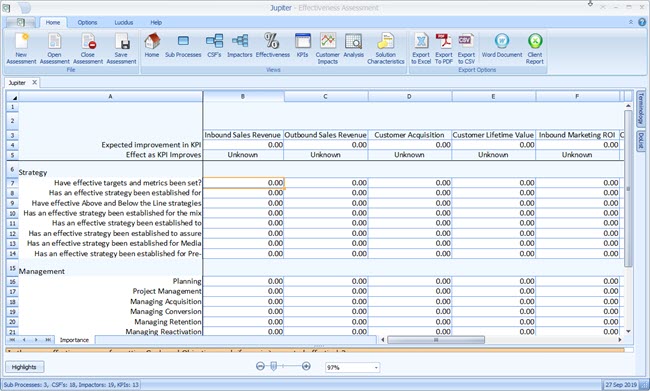The height and width of the screenshot is (391, 650).
Task: Select row 7 header
Action: 12,183
